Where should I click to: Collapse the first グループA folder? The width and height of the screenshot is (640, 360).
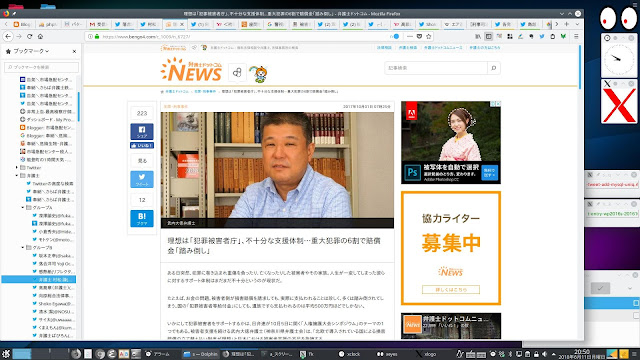tap(22, 208)
